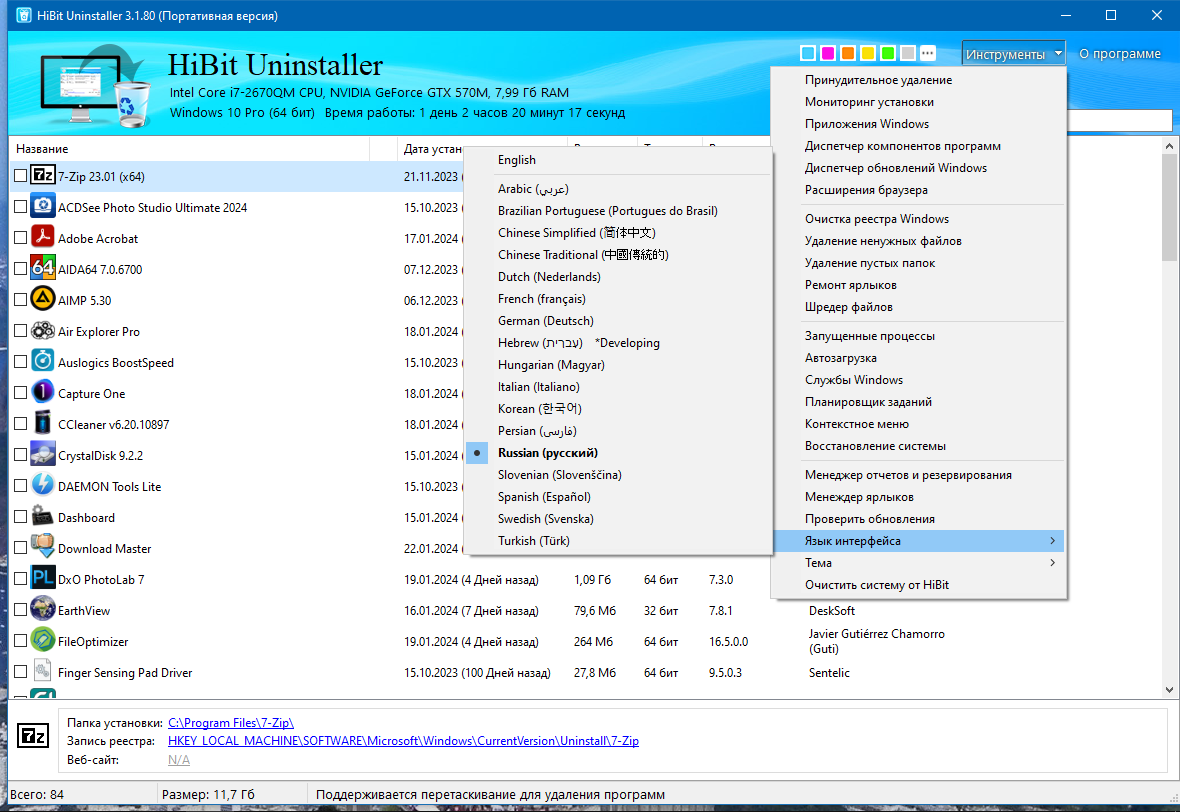1180x812 pixels.
Task: Open the О программе button
Action: 1120,53
